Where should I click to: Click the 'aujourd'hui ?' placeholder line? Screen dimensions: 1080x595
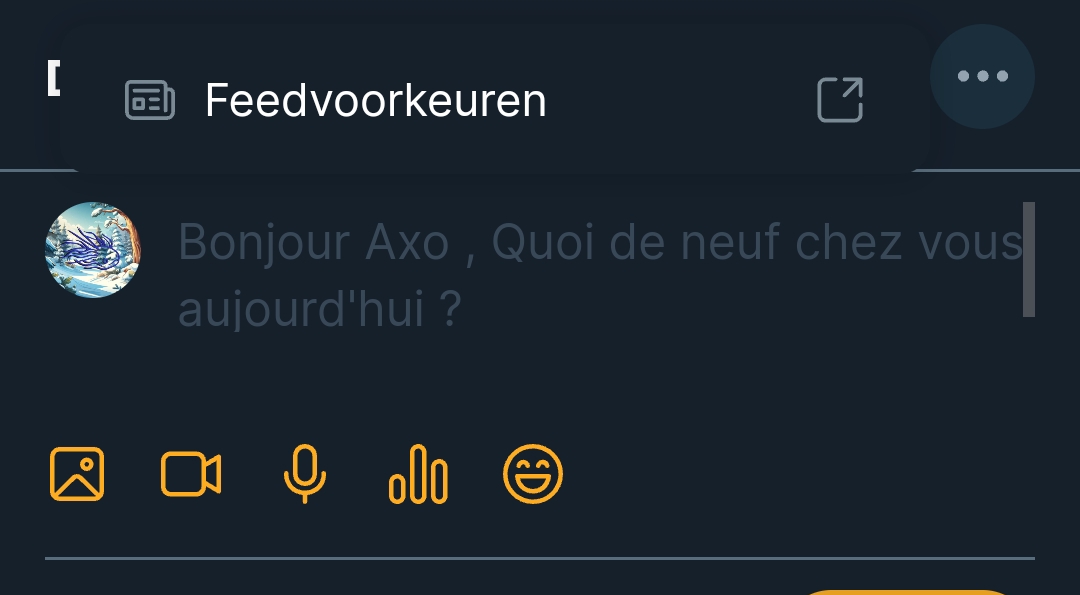319,309
